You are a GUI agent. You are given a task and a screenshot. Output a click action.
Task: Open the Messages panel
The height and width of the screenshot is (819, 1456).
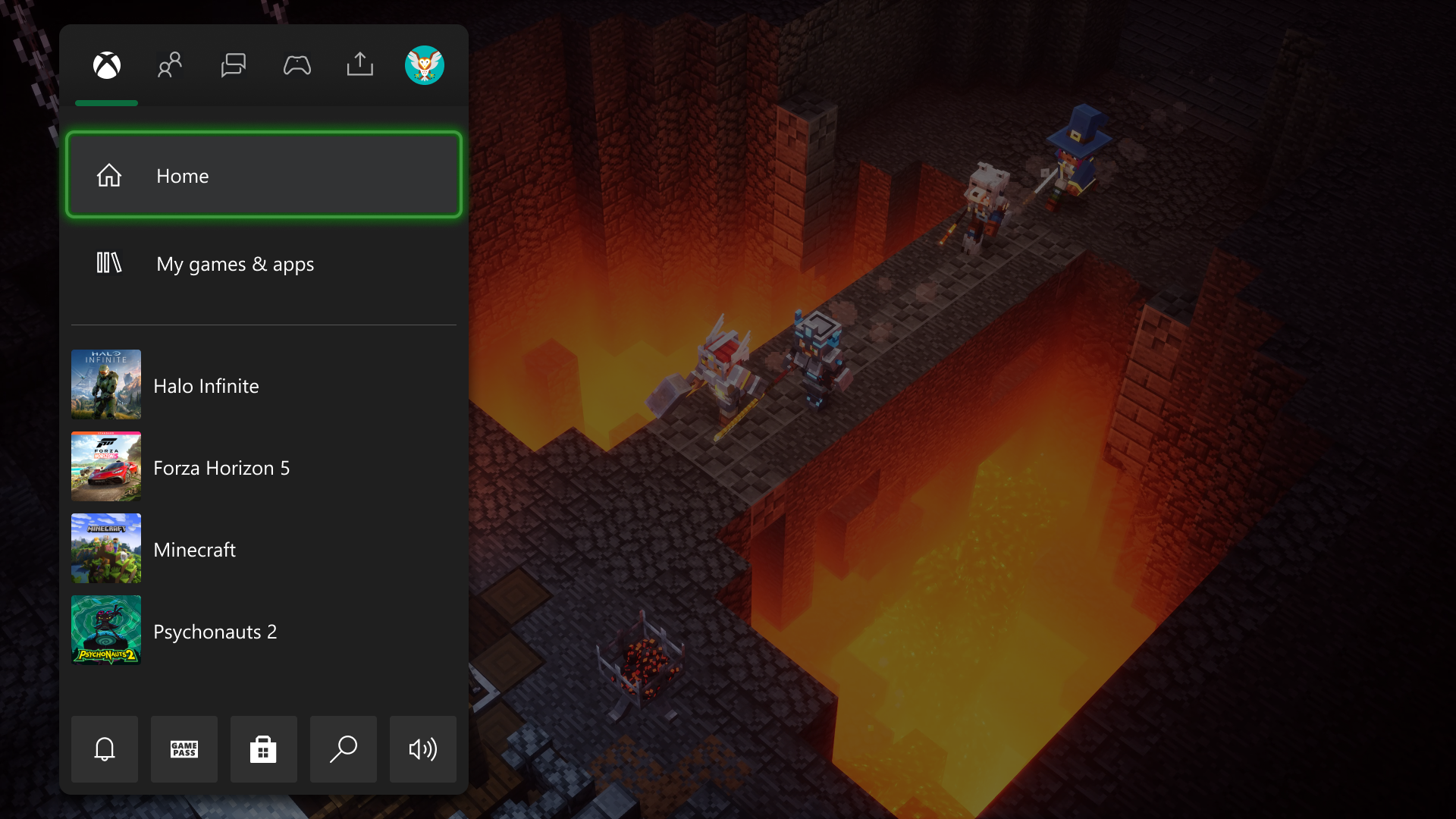[233, 65]
